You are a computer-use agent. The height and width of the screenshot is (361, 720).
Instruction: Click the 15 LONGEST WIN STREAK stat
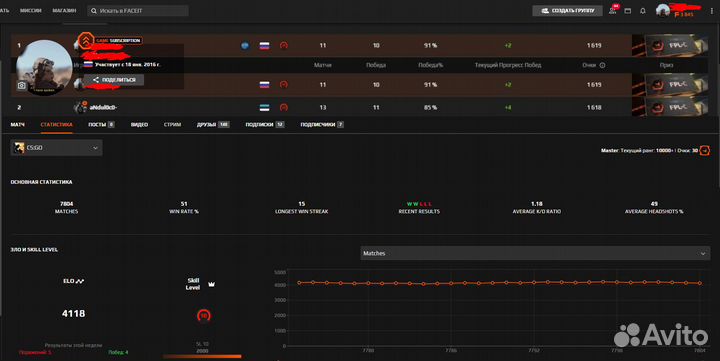tap(302, 207)
